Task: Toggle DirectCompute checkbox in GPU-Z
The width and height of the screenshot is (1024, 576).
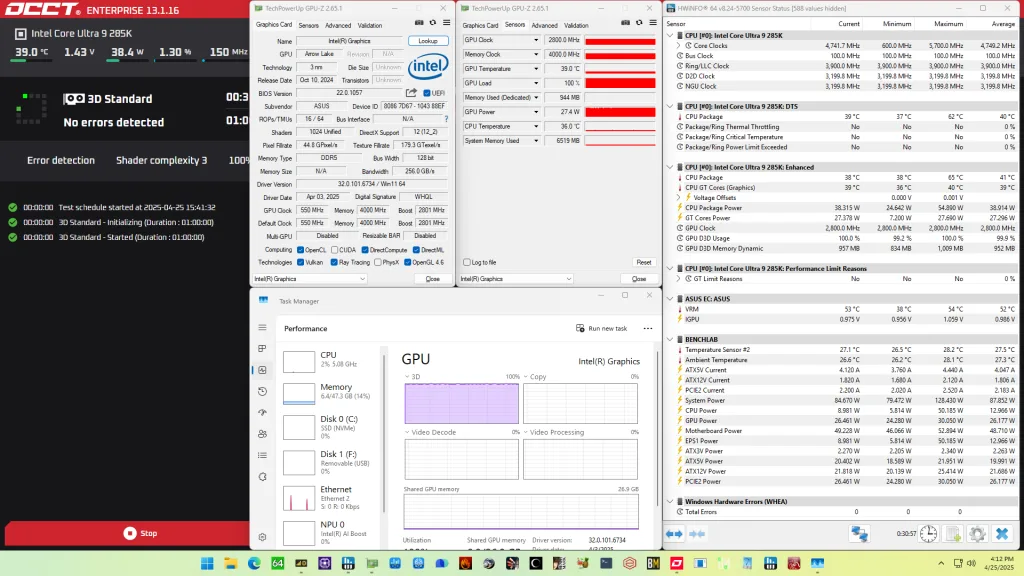Action: point(365,250)
